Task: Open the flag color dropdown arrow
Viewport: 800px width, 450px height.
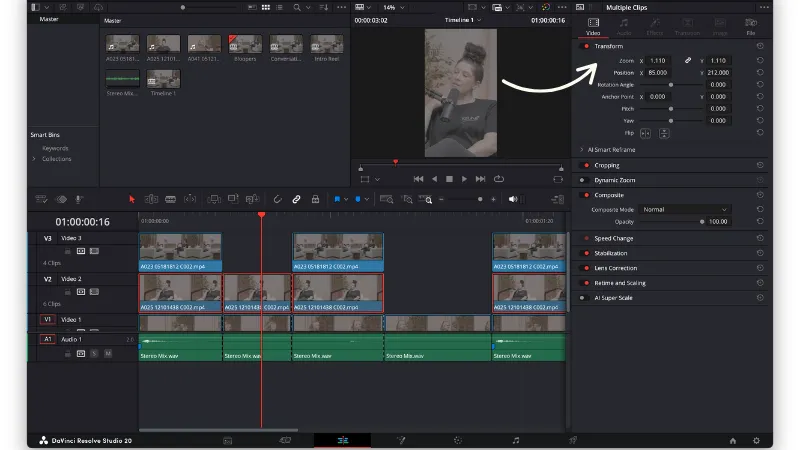Action: pyautogui.click(x=346, y=199)
